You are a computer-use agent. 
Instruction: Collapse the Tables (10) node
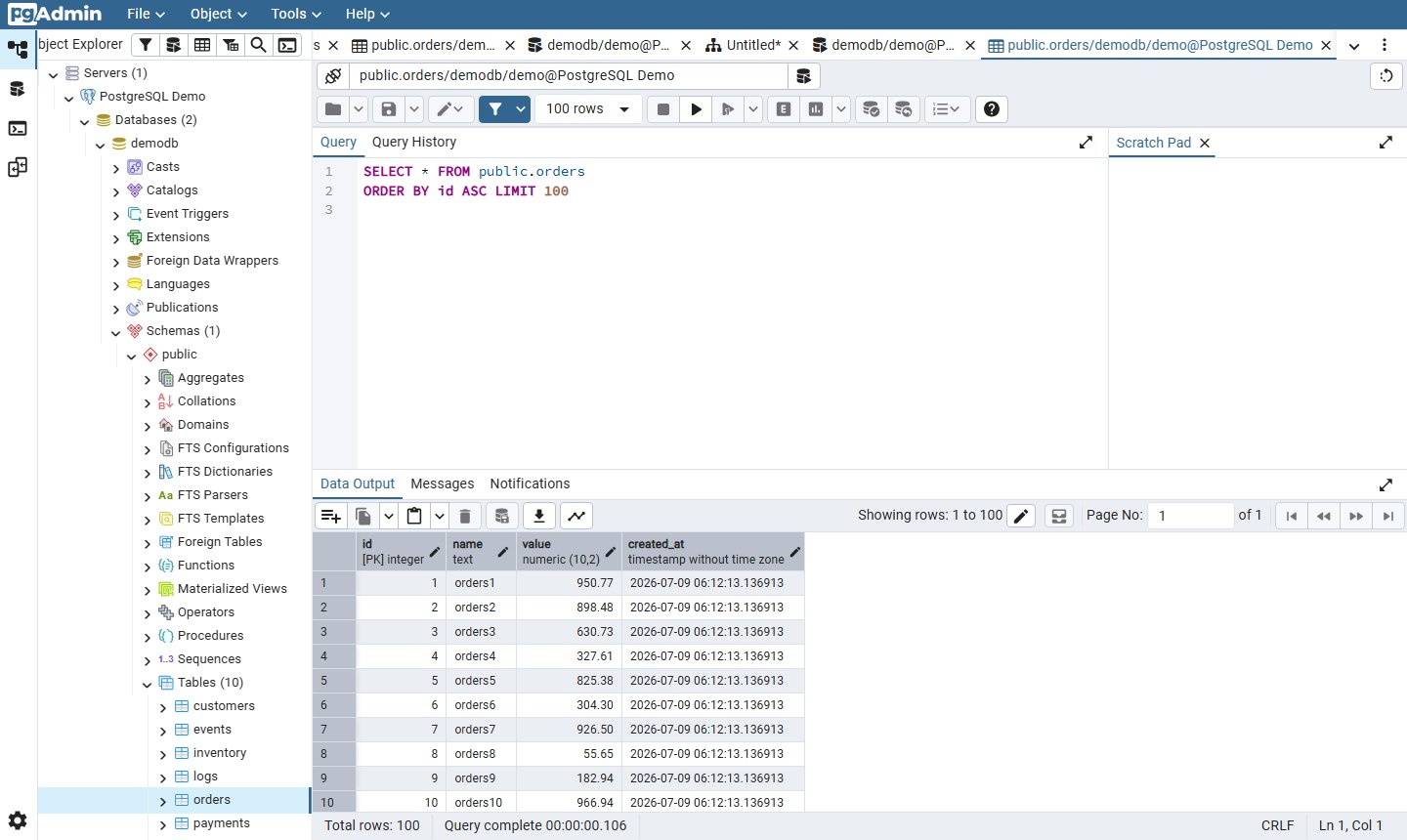click(x=148, y=683)
